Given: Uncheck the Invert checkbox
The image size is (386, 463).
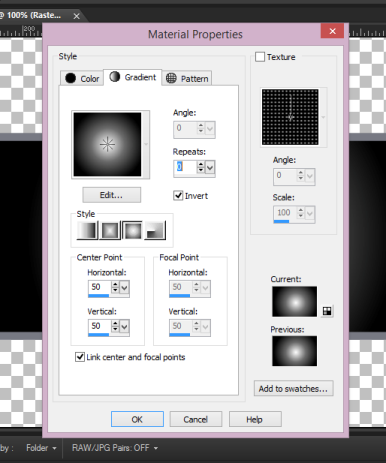Looking at the screenshot, I should [x=178, y=195].
